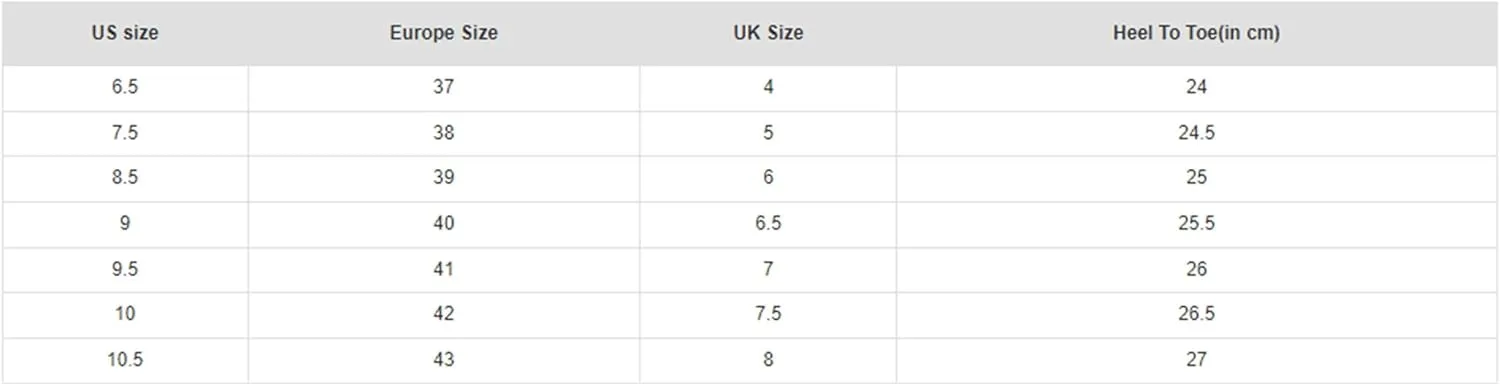Viewport: 1500px width, 384px height.
Task: Click Europe size 43 cell
Action: click(444, 360)
